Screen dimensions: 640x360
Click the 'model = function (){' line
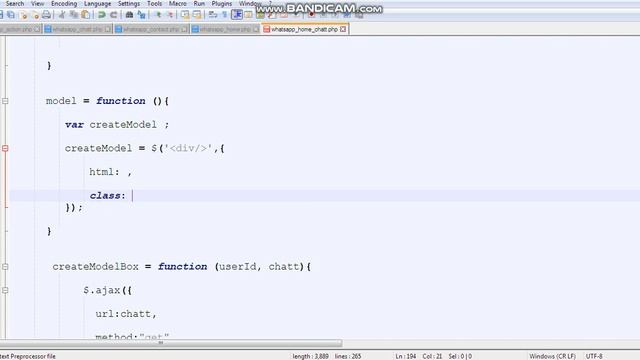107,101
